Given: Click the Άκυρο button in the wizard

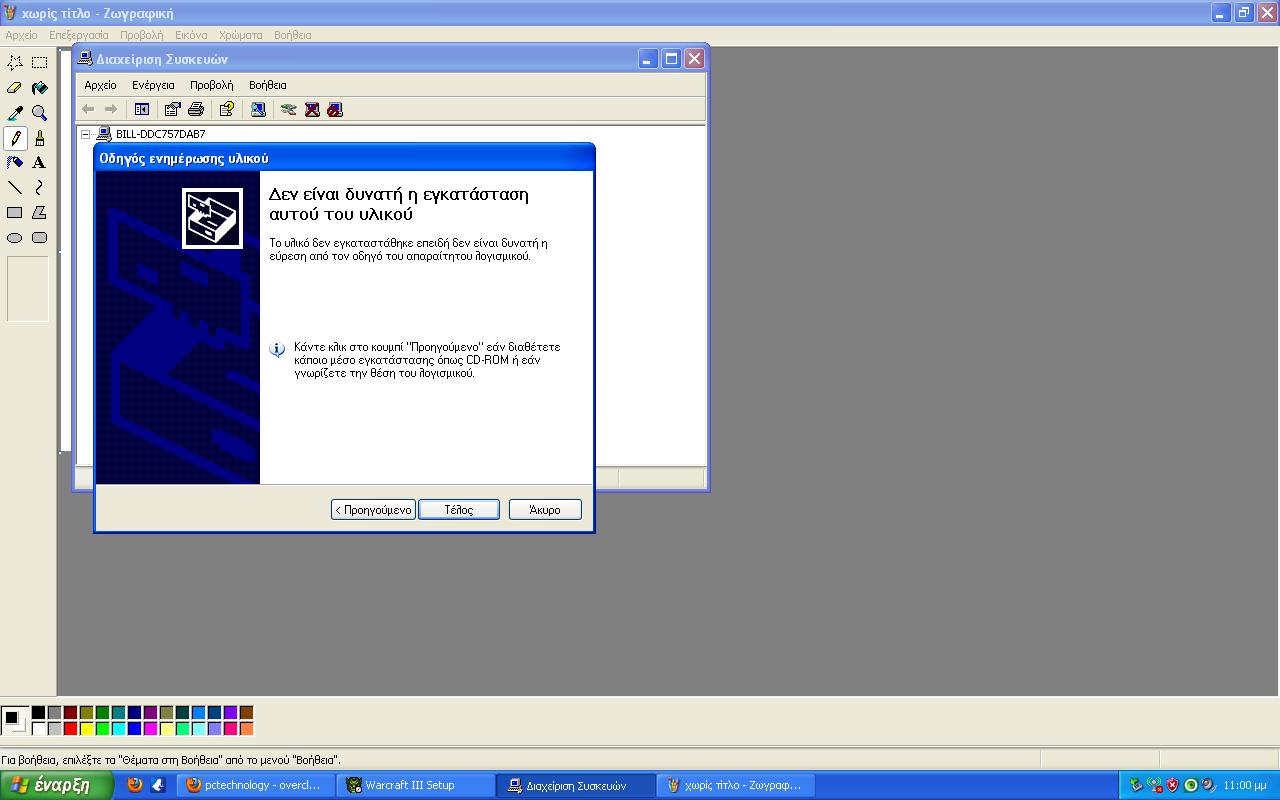Looking at the screenshot, I should coord(545,510).
